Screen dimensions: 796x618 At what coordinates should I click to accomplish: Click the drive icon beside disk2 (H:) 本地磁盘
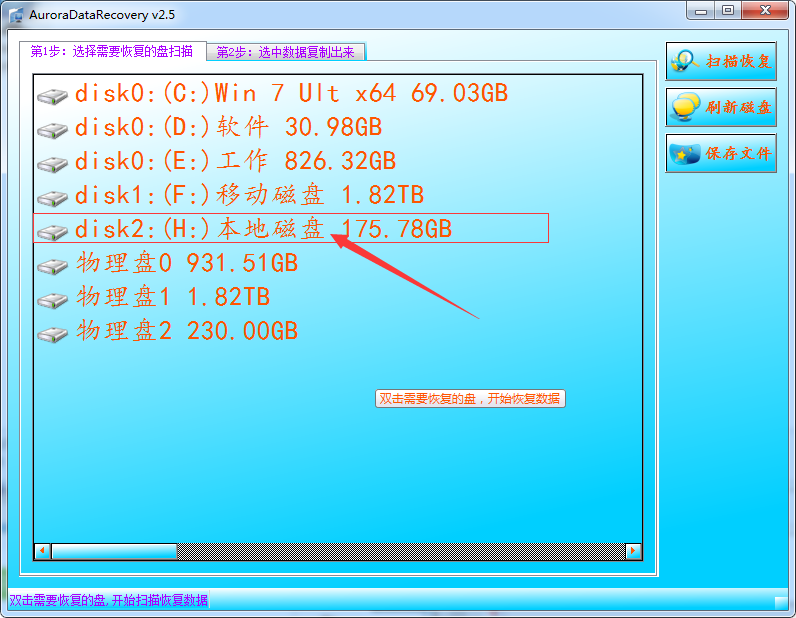[52, 232]
